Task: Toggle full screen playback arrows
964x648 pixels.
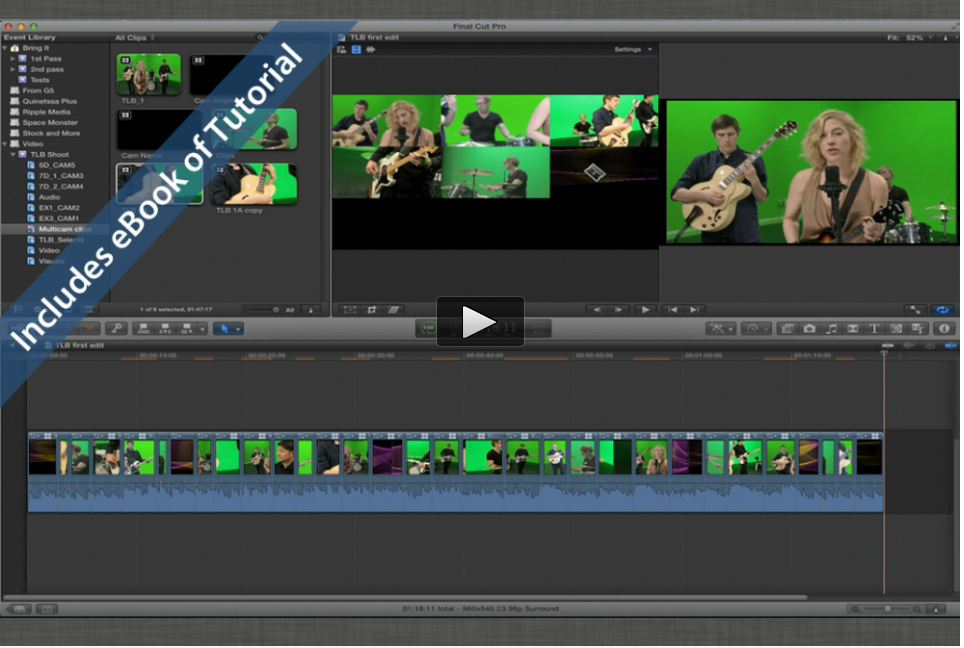Action: [x=915, y=310]
